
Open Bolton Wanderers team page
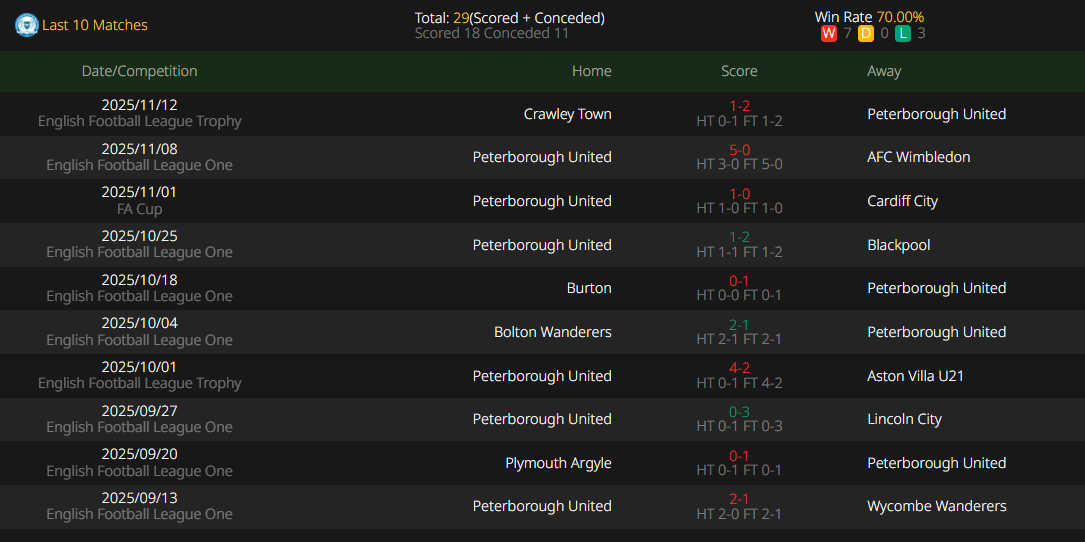coord(552,332)
